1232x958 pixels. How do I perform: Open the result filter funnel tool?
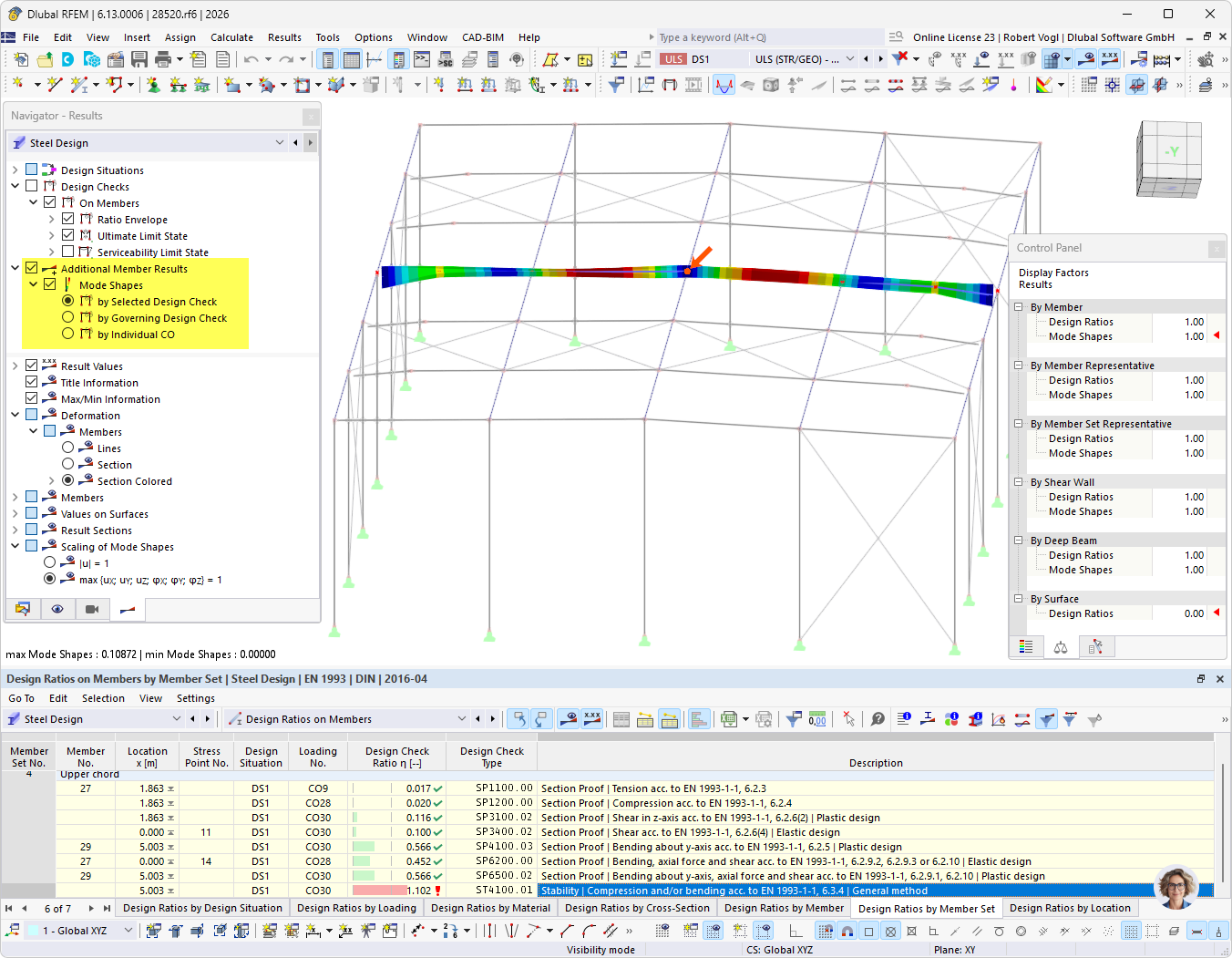coord(793,719)
